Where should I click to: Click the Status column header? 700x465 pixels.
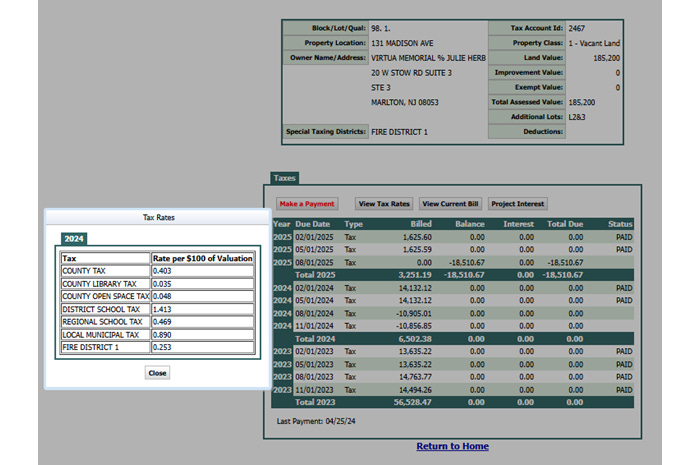pyautogui.click(x=620, y=224)
